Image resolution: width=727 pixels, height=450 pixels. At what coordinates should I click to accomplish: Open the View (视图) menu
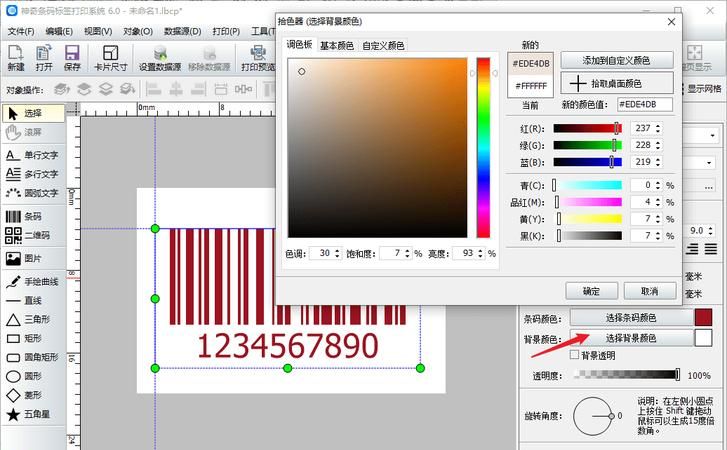pos(98,32)
